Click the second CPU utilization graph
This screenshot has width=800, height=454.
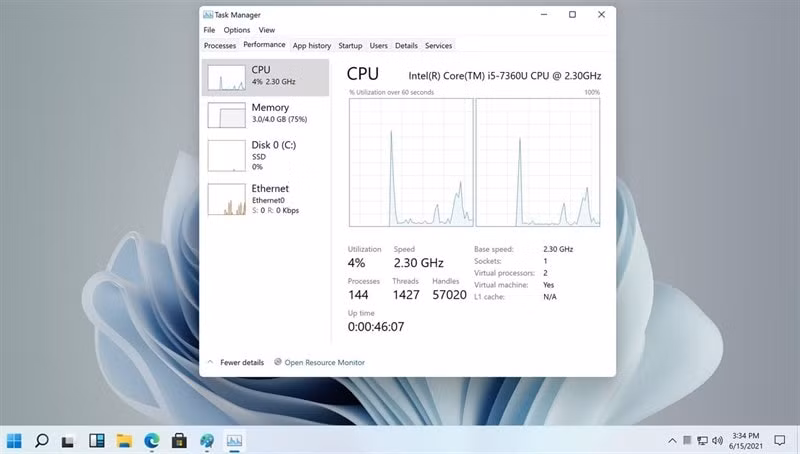538,162
